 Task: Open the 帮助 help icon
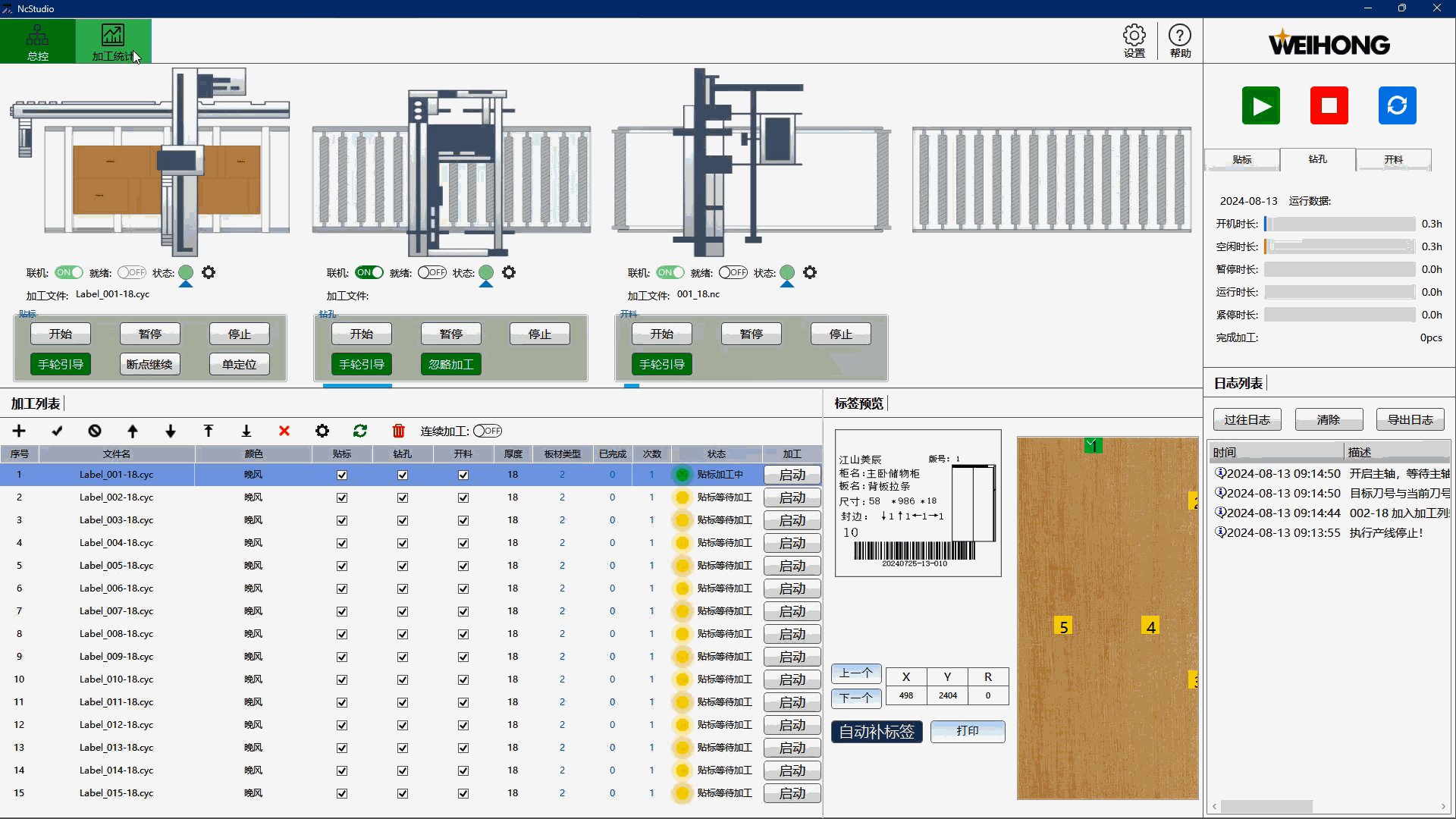[x=1180, y=41]
